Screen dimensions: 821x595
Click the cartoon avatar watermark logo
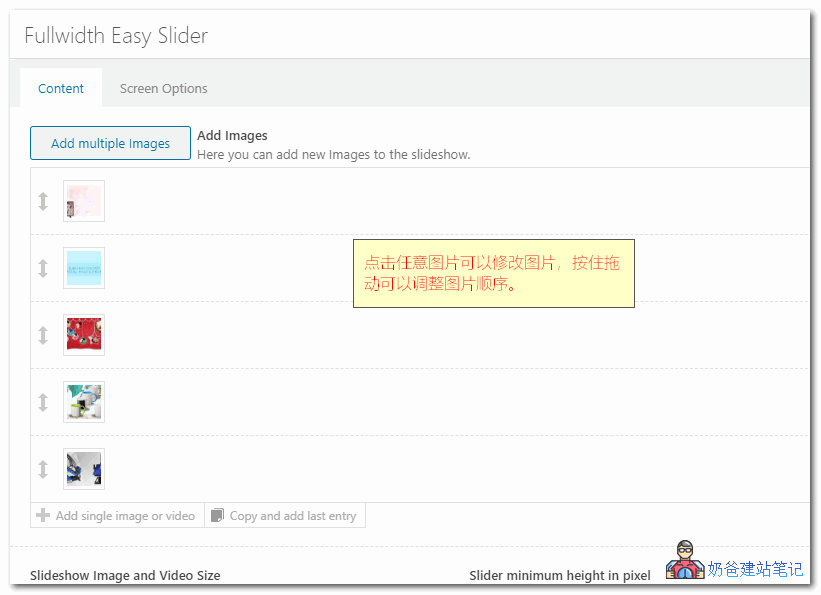(x=685, y=562)
